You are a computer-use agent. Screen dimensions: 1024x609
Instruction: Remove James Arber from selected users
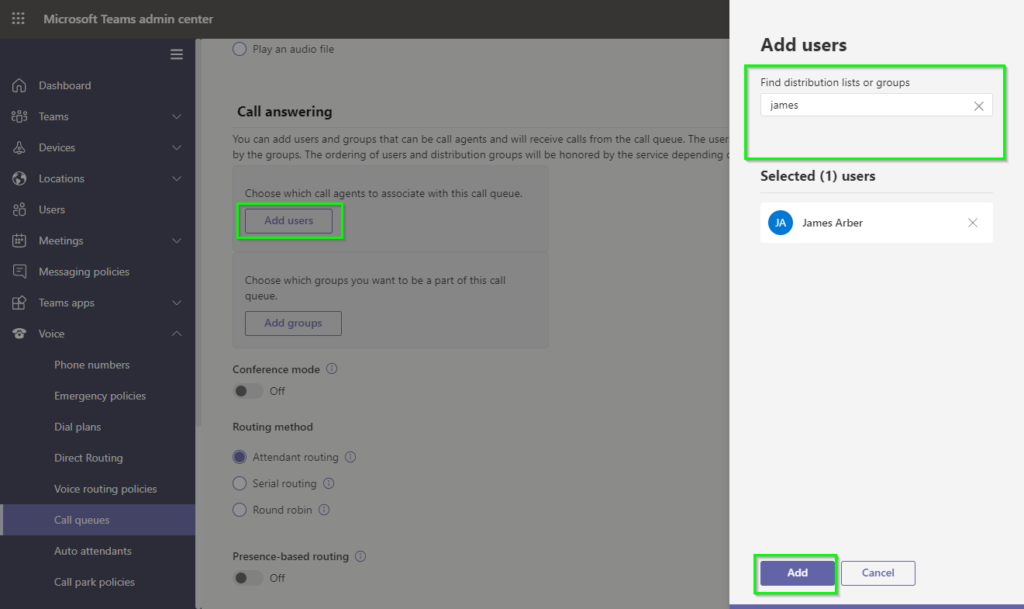point(972,223)
